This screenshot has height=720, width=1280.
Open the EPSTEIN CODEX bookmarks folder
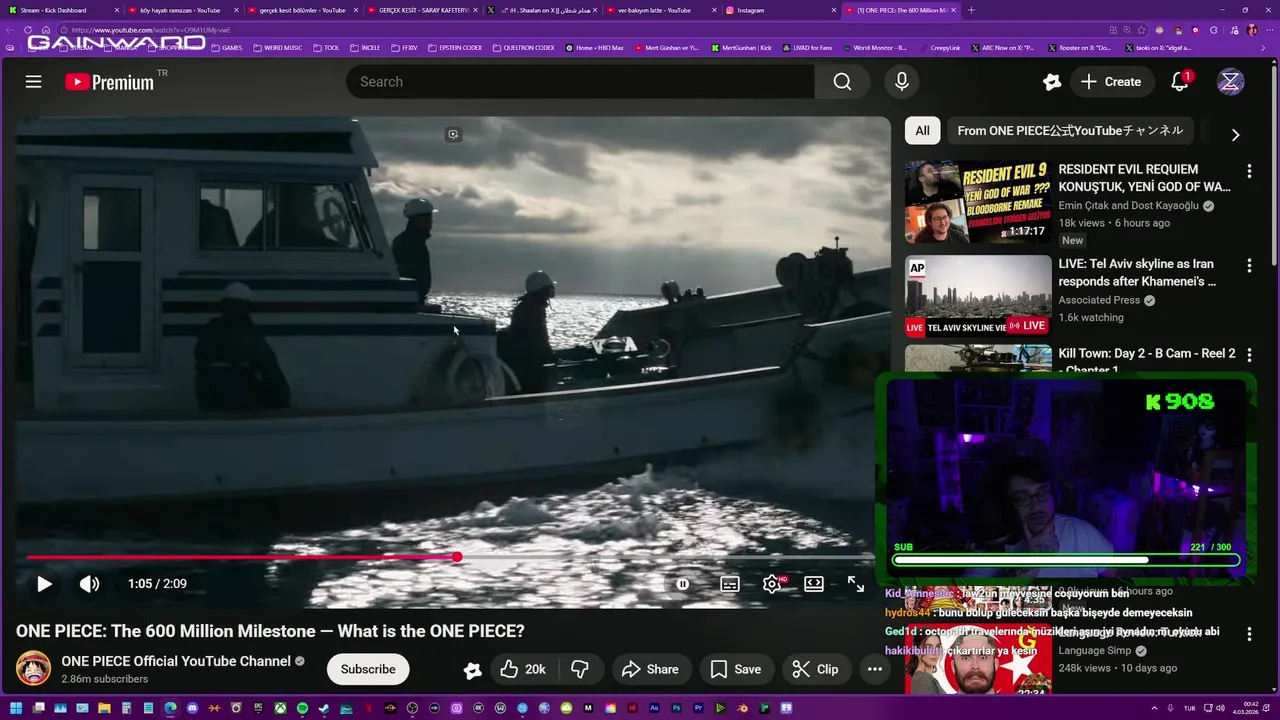(457, 47)
